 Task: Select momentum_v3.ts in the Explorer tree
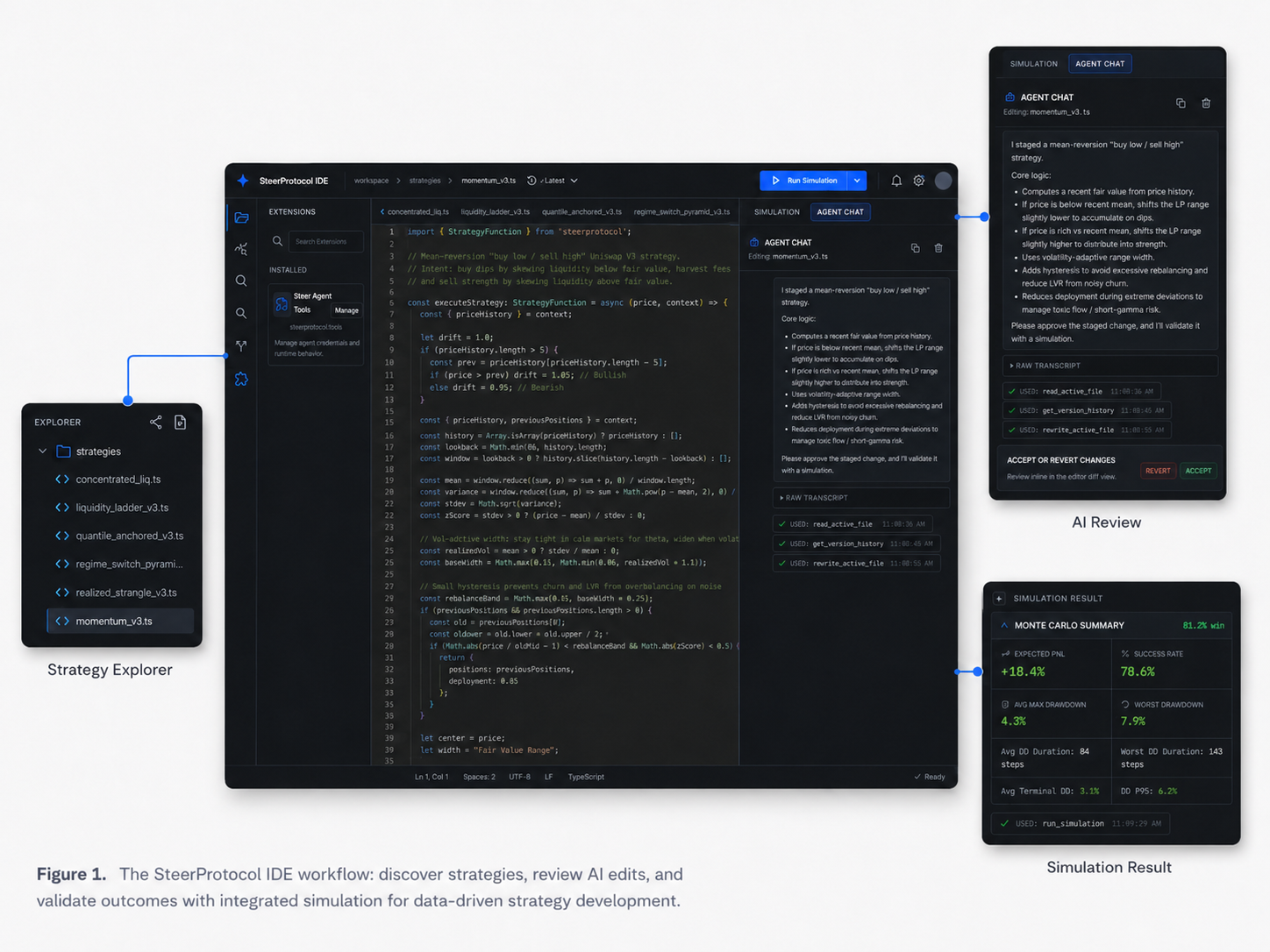pos(120,621)
